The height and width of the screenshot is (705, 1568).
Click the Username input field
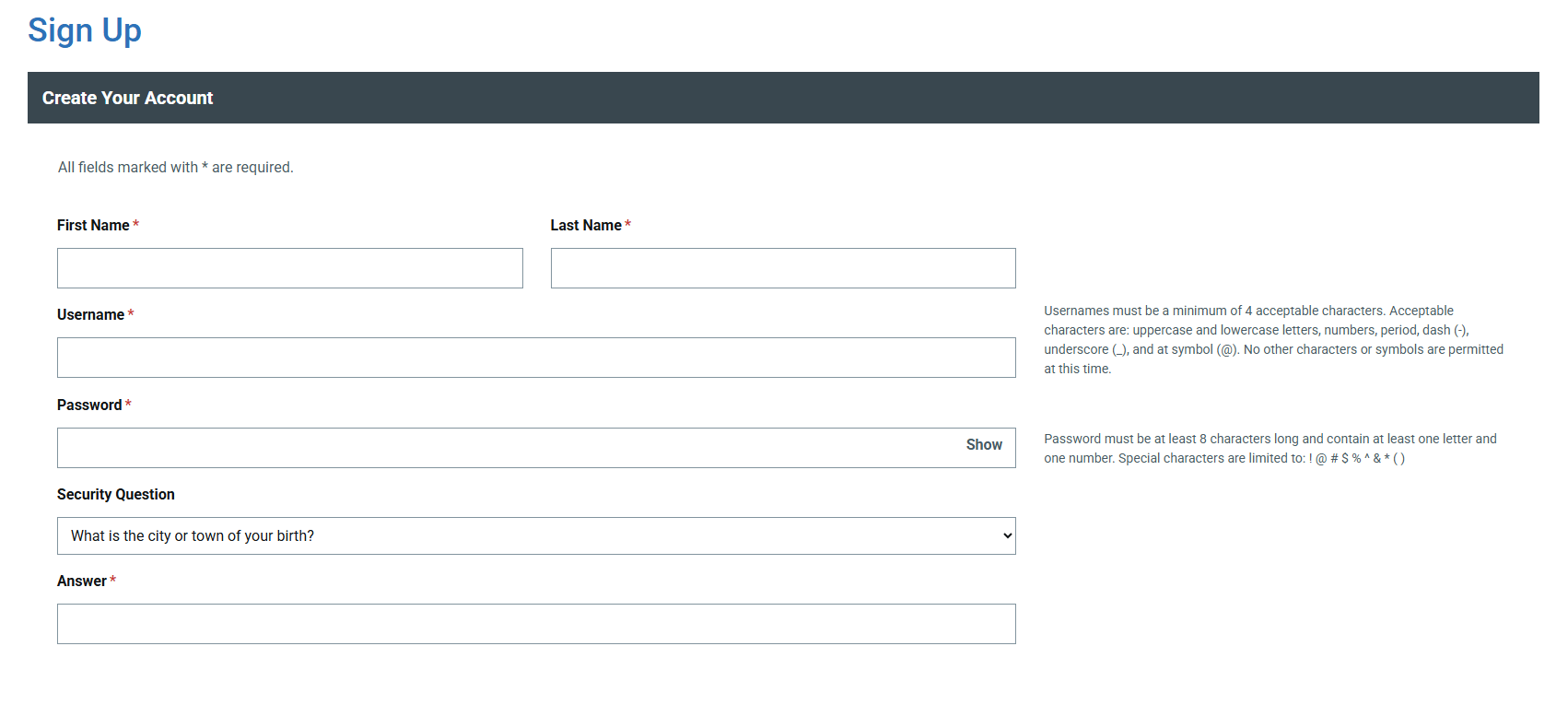pos(536,358)
